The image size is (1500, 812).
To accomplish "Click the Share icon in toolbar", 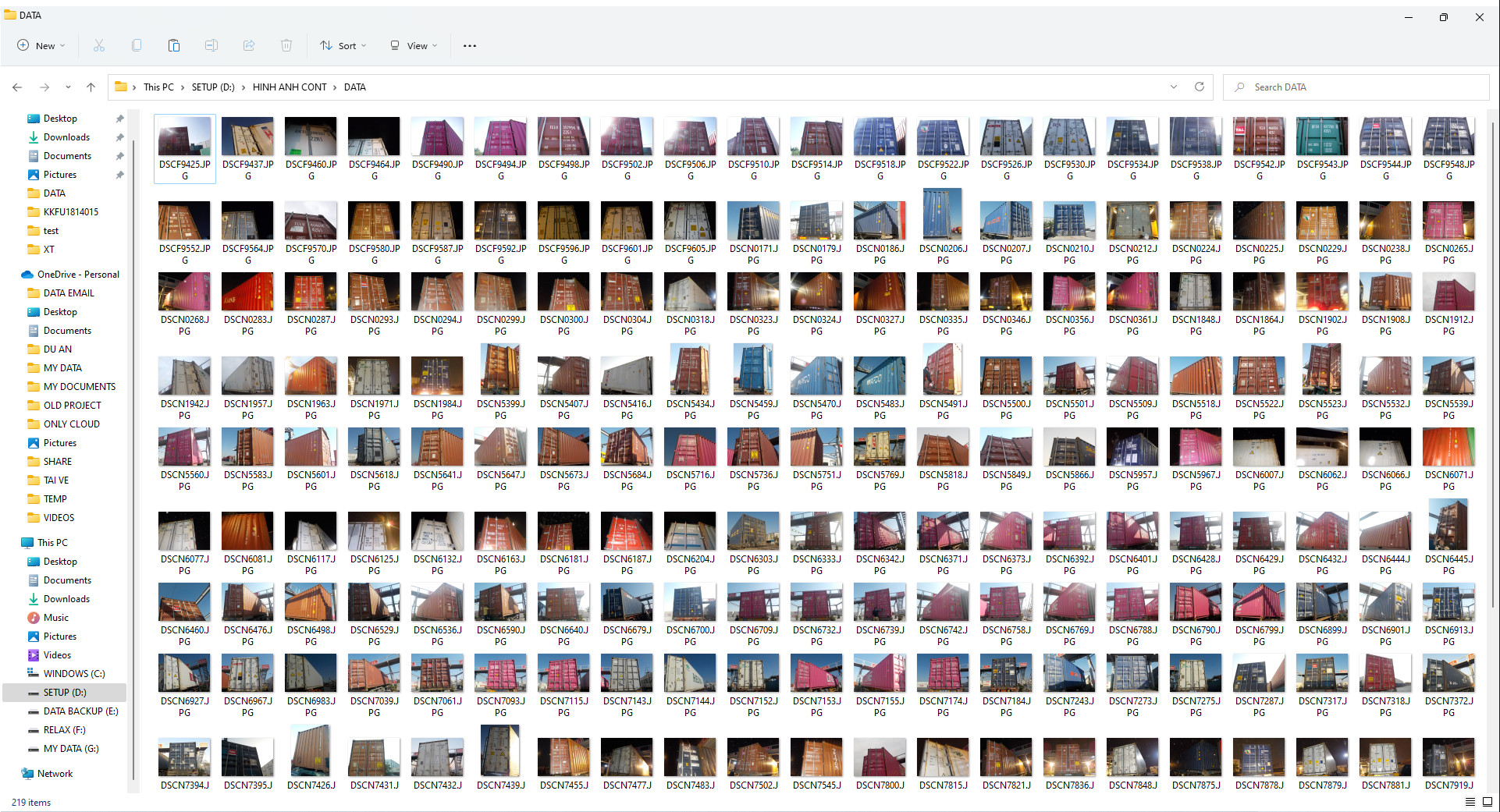I will pyautogui.click(x=249, y=46).
